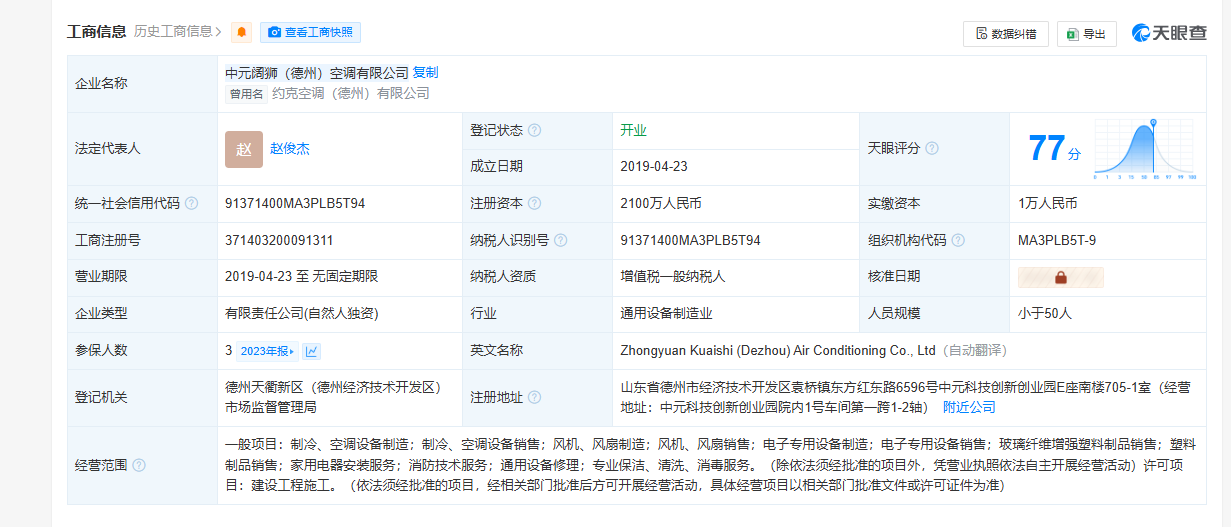Select the 工商信息 heading tab

[x=96, y=31]
